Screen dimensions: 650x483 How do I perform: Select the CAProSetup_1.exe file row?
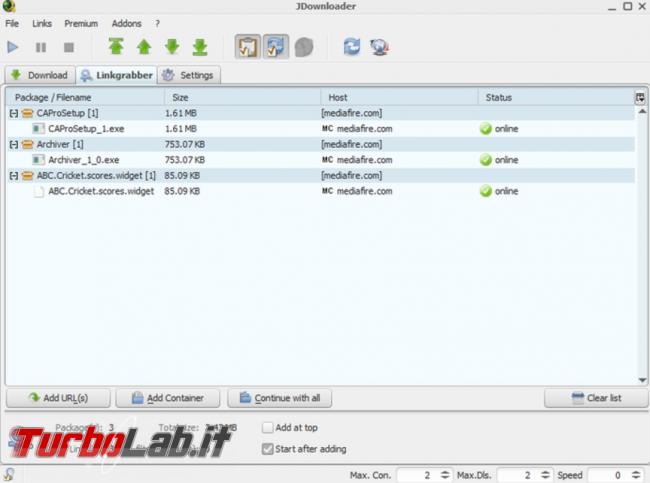321,129
